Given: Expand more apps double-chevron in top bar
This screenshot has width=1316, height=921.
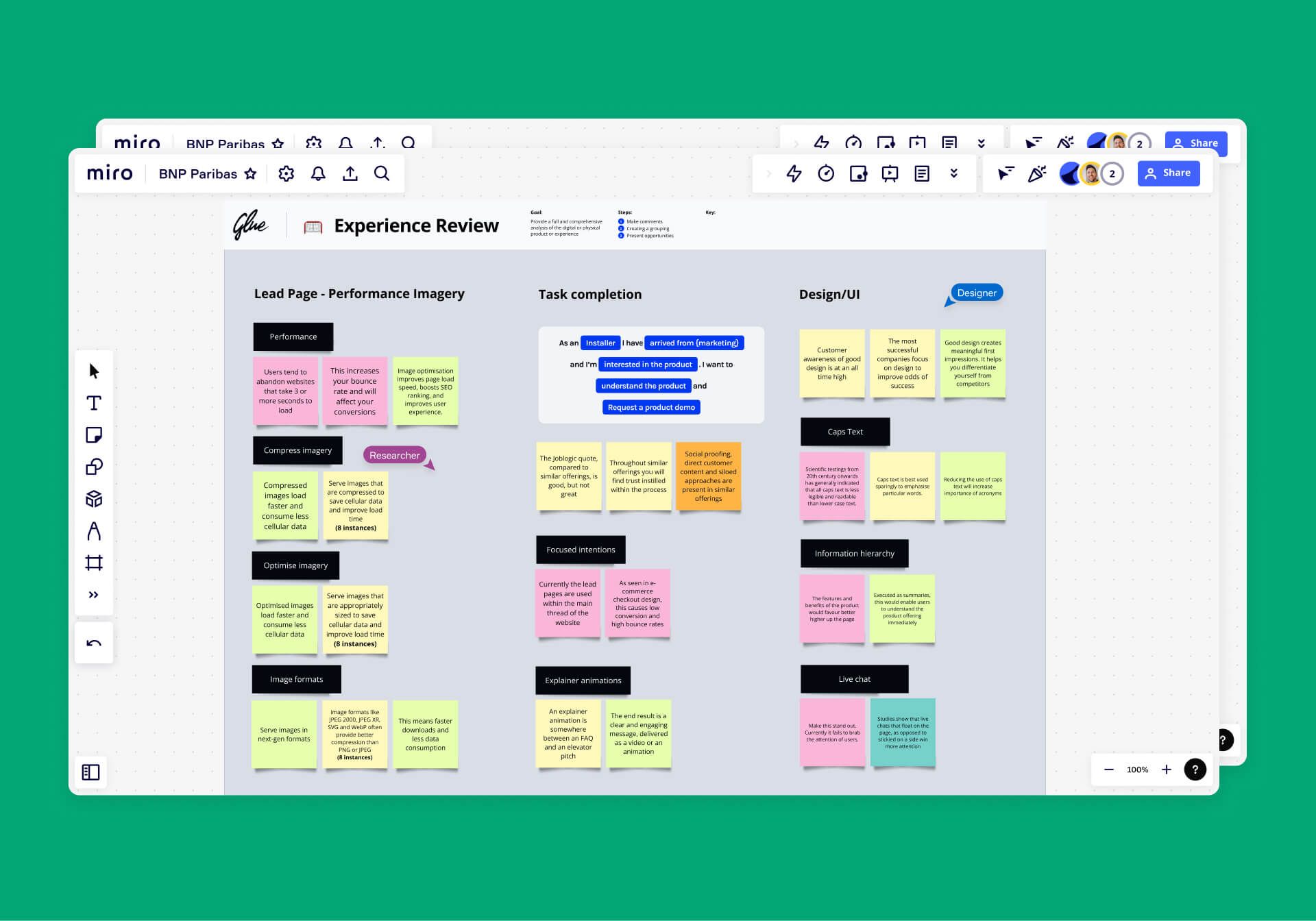Looking at the screenshot, I should 953,173.
